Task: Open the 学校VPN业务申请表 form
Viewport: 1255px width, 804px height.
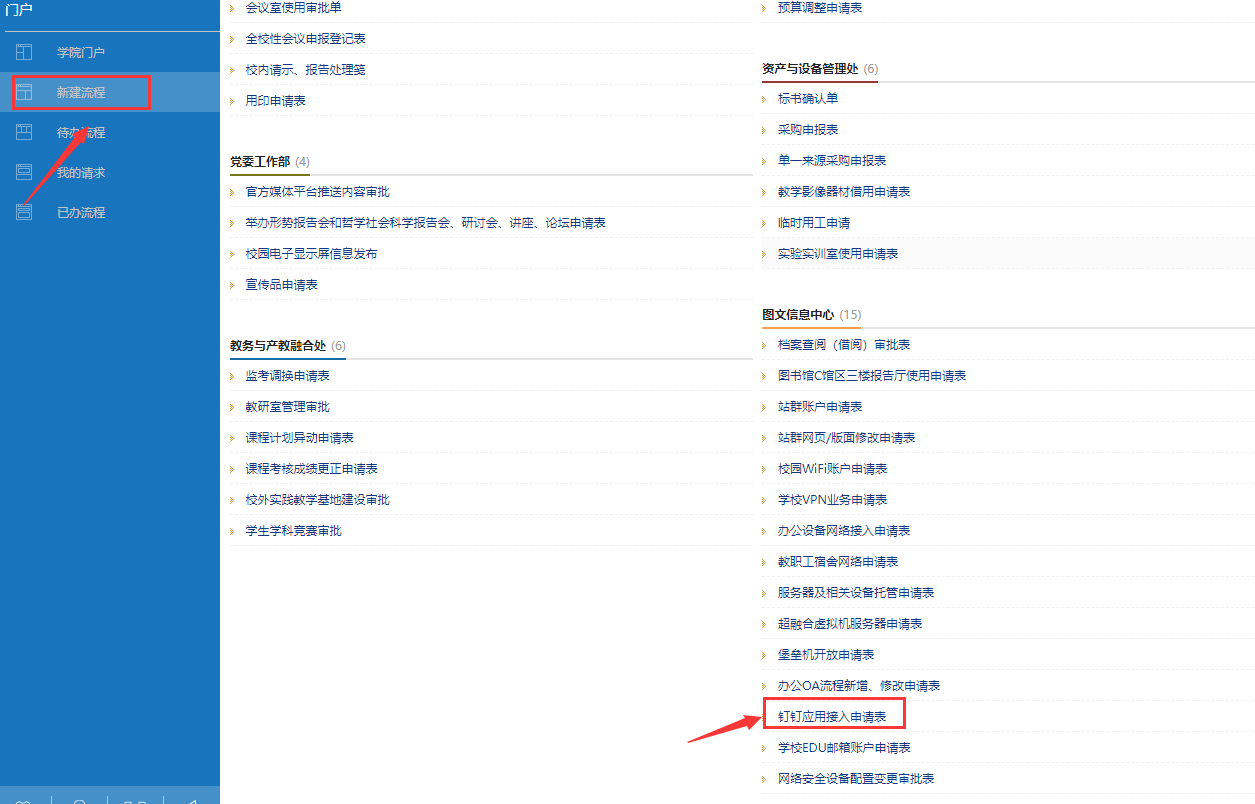Action: pos(832,499)
